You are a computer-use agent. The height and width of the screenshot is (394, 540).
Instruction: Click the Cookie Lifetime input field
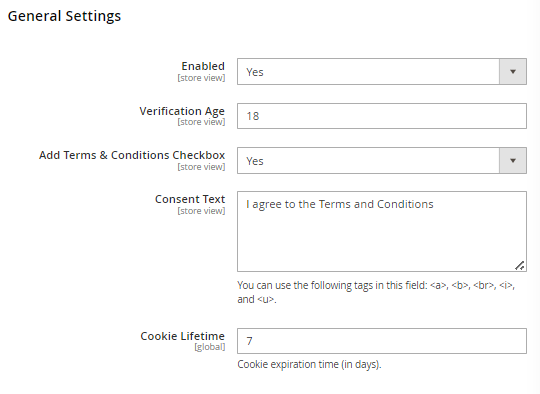pyautogui.click(x=382, y=341)
